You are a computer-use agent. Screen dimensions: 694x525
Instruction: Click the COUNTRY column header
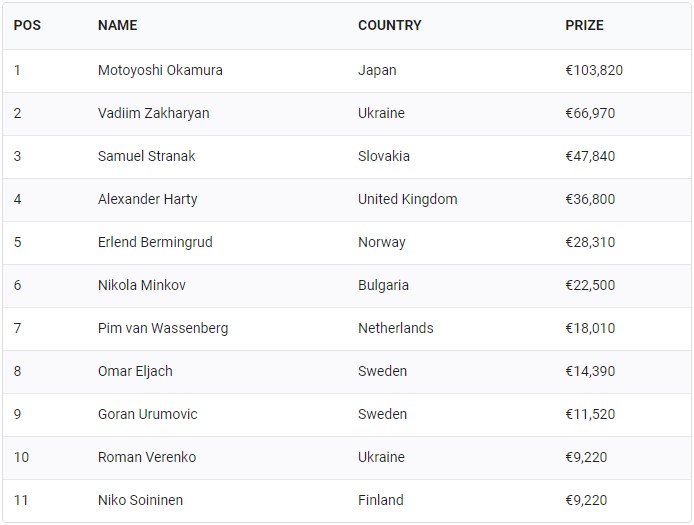point(389,25)
